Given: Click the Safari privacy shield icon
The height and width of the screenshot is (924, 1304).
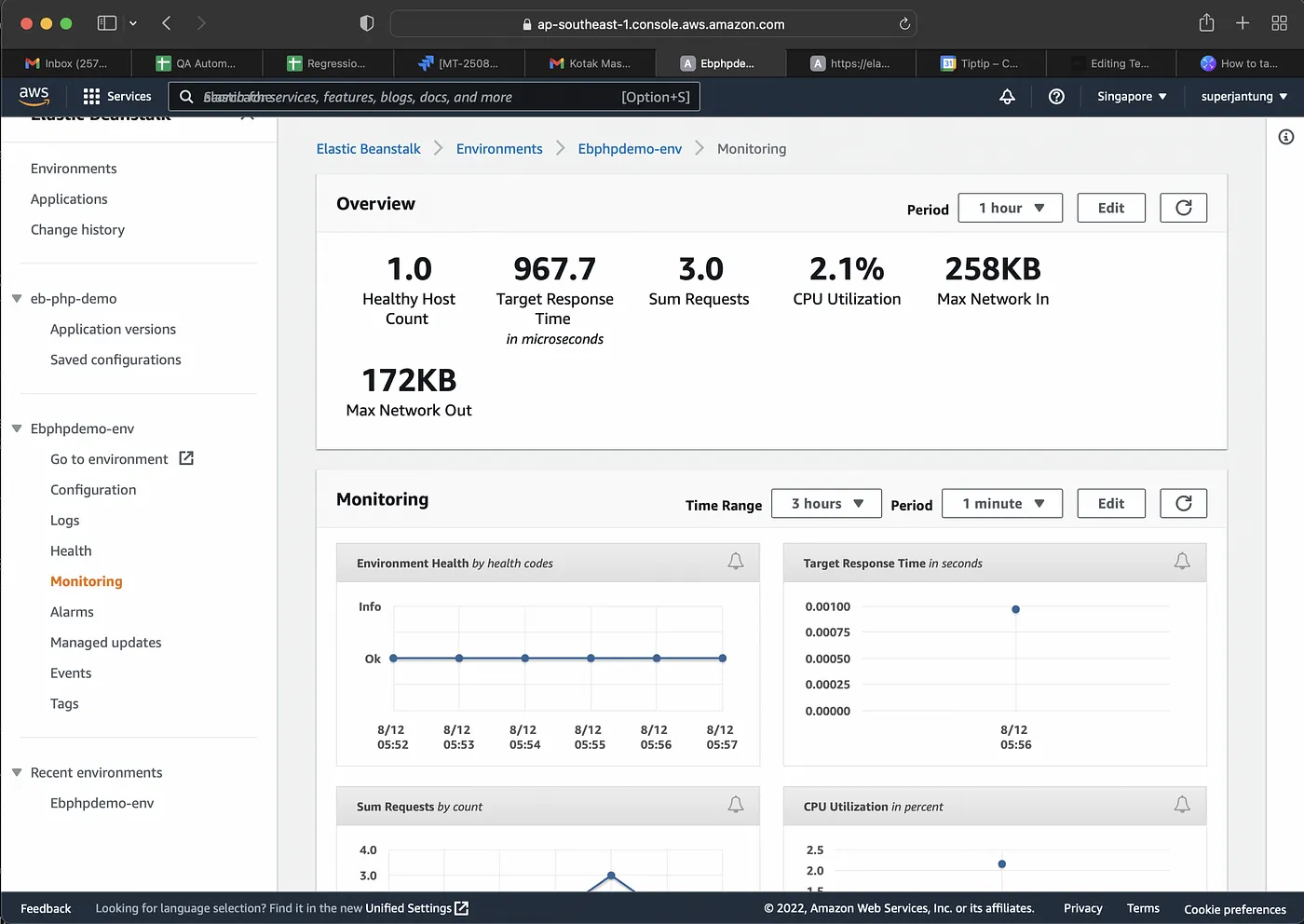Looking at the screenshot, I should [367, 23].
